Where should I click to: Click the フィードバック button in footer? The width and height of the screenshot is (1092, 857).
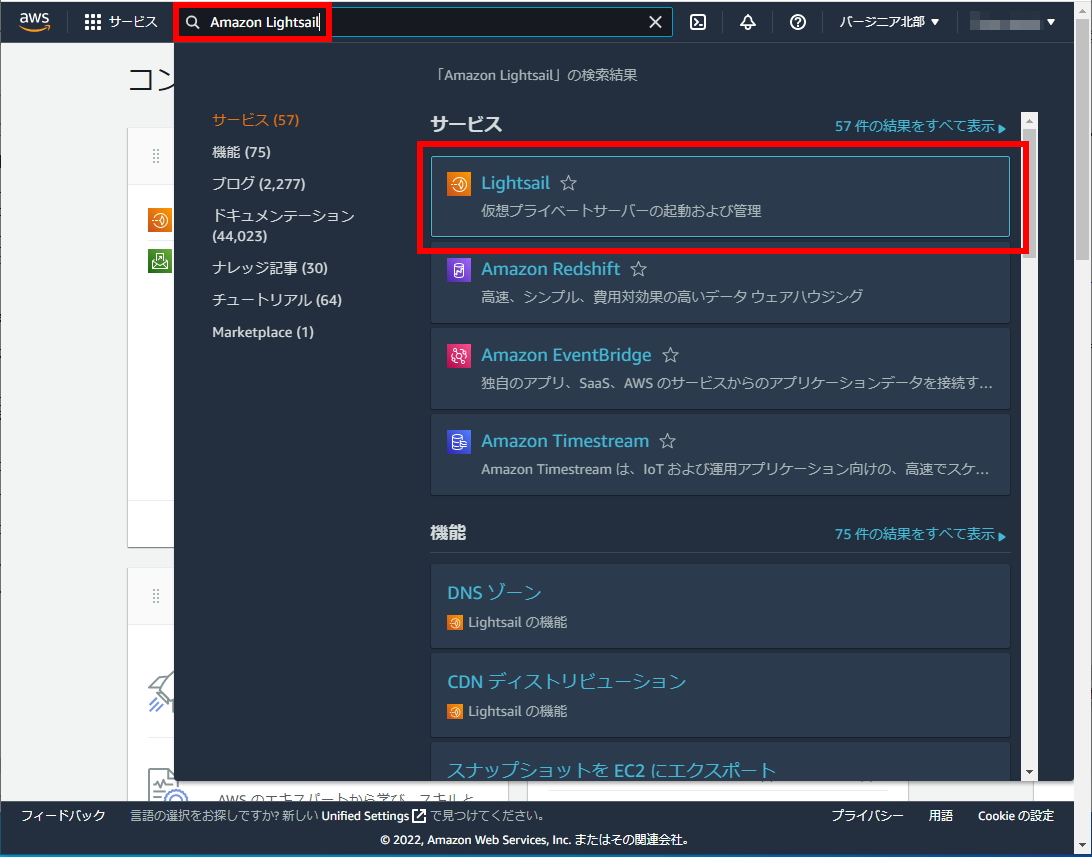(63, 815)
